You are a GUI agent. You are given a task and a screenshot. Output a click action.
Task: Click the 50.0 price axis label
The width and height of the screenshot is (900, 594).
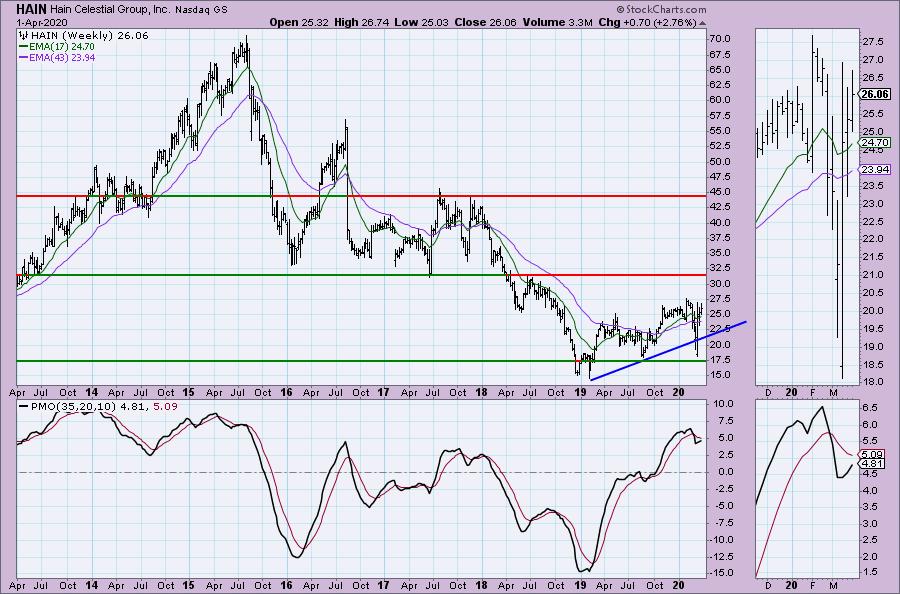[719, 161]
